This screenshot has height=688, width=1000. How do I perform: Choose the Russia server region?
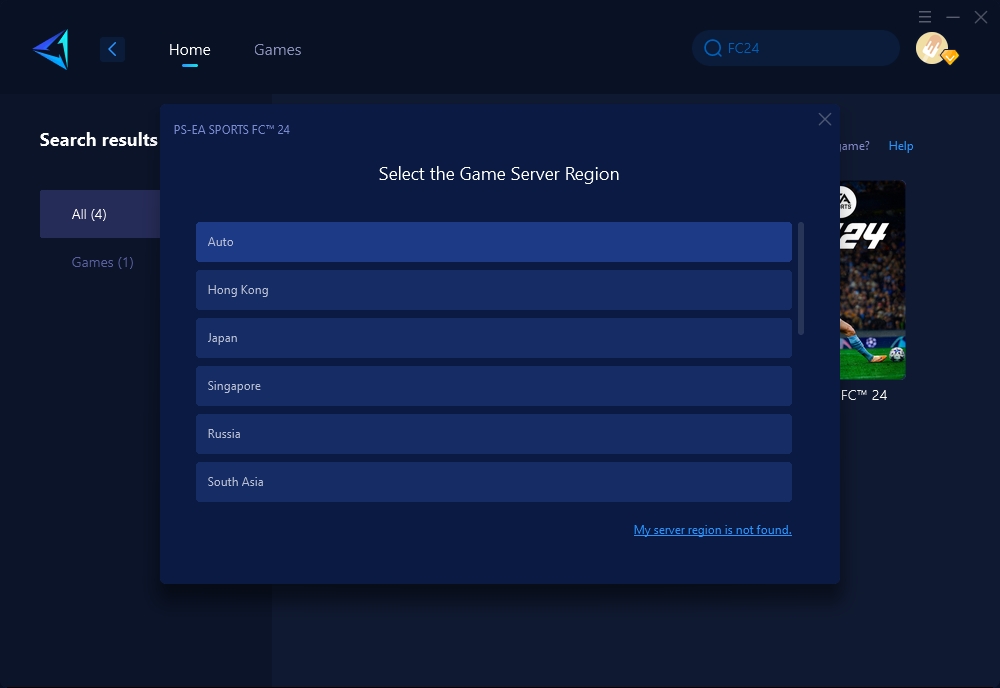494,434
